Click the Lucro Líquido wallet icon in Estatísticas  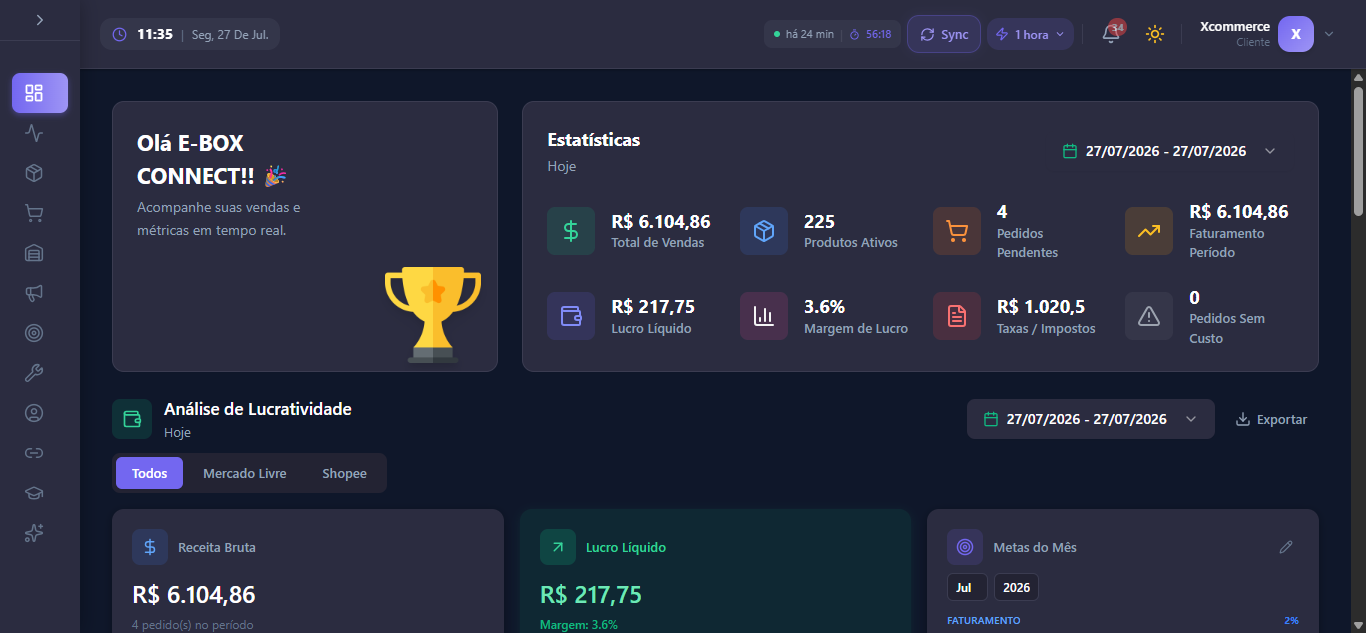(x=571, y=316)
